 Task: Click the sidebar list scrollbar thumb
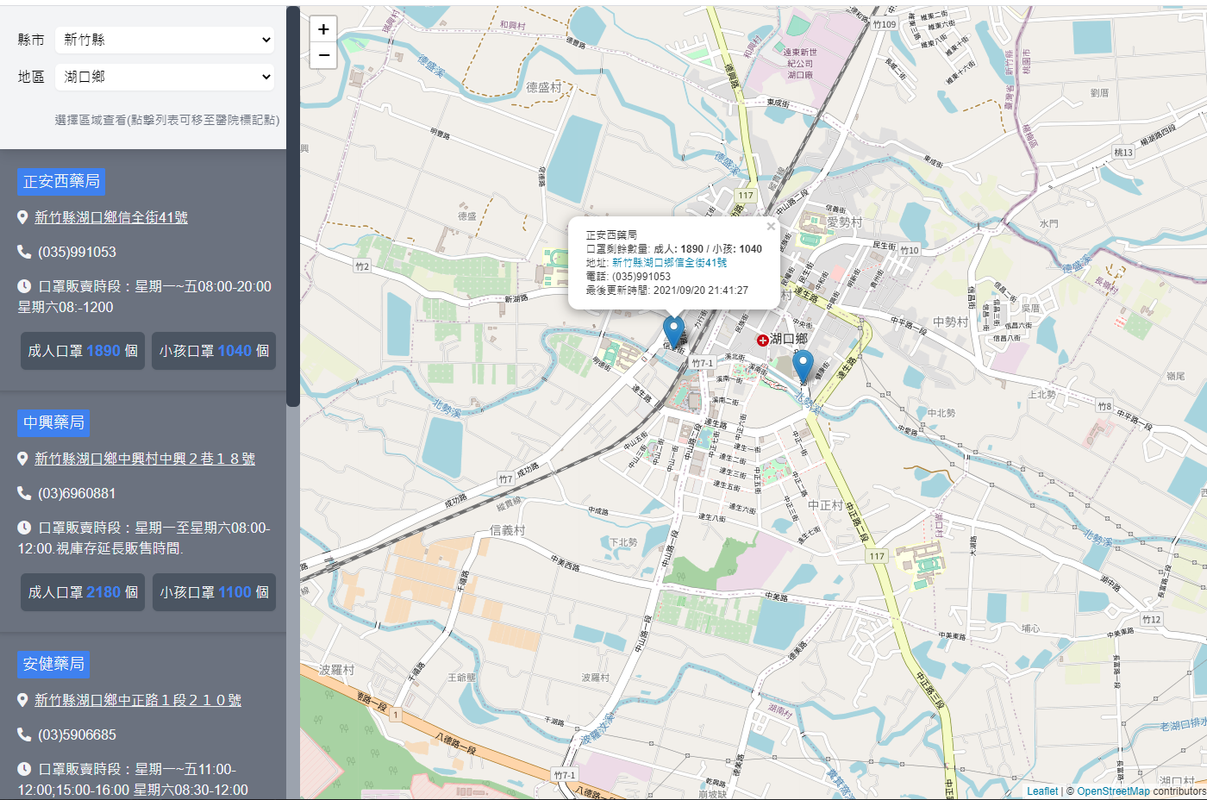tap(293, 206)
